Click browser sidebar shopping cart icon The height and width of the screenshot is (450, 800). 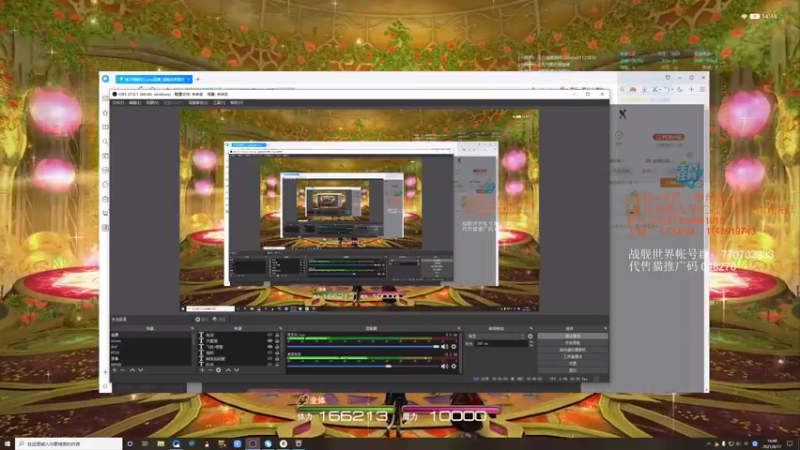[105, 213]
